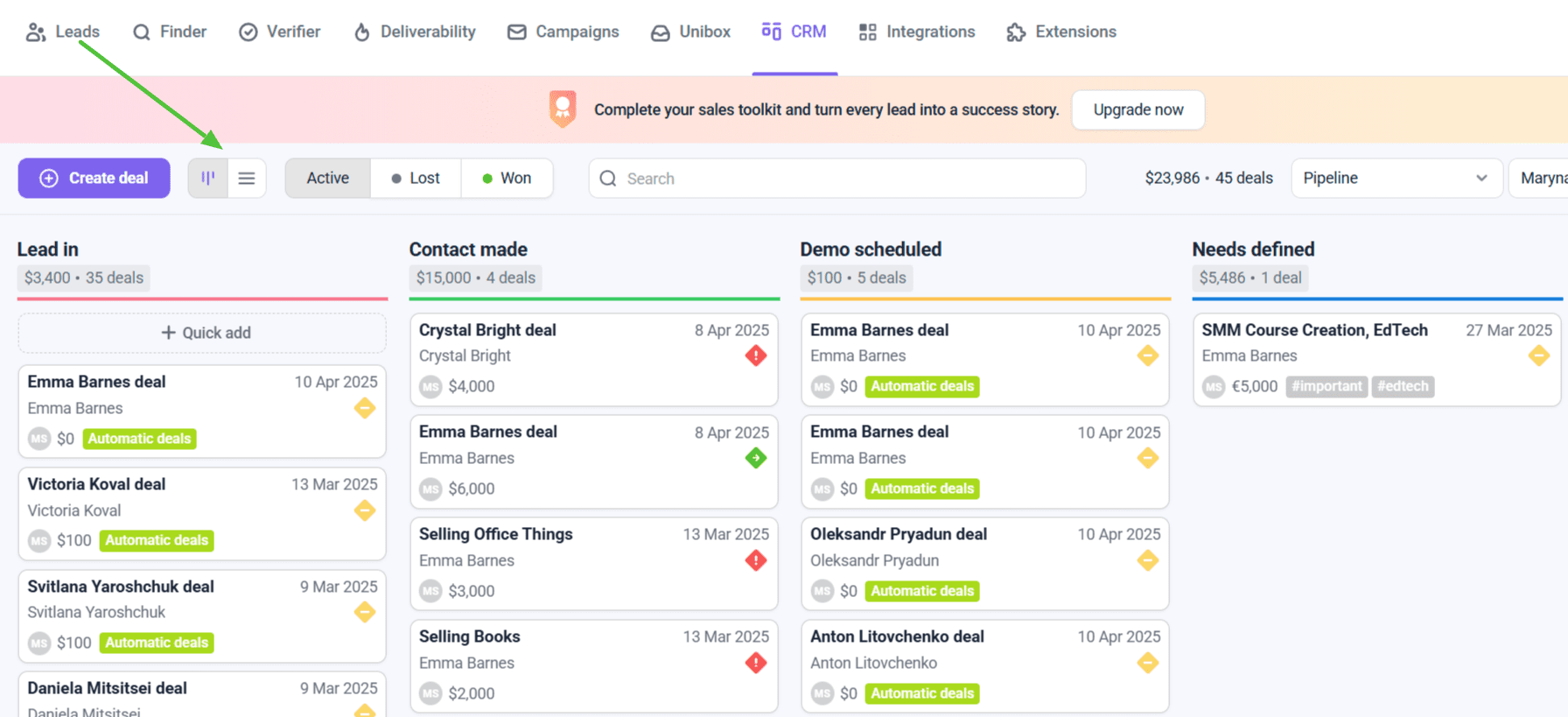Click the Create deal button
Screen dimensions: 1568x717
[94, 179]
